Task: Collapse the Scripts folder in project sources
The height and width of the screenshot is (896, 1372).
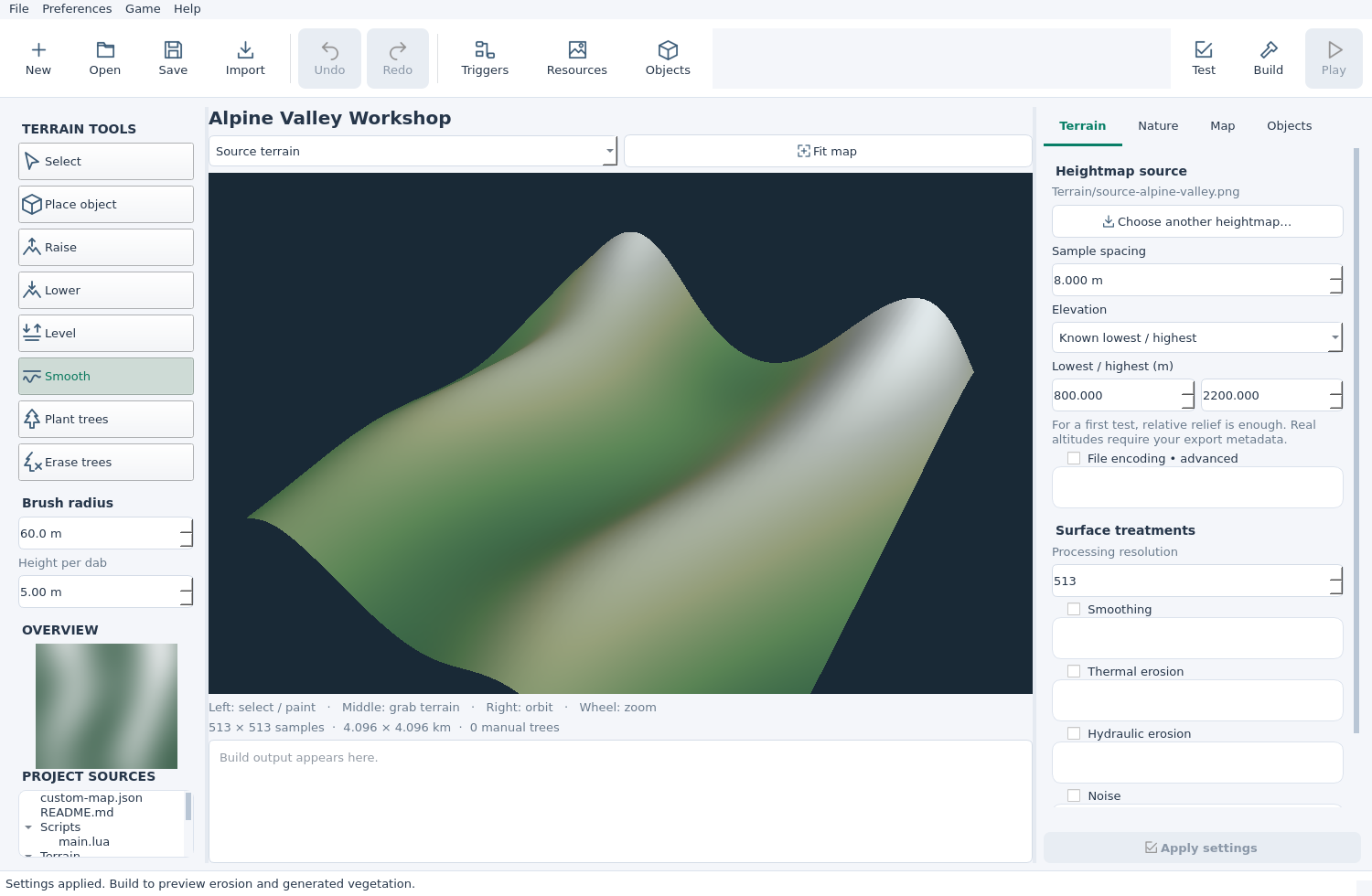Action: [x=28, y=827]
